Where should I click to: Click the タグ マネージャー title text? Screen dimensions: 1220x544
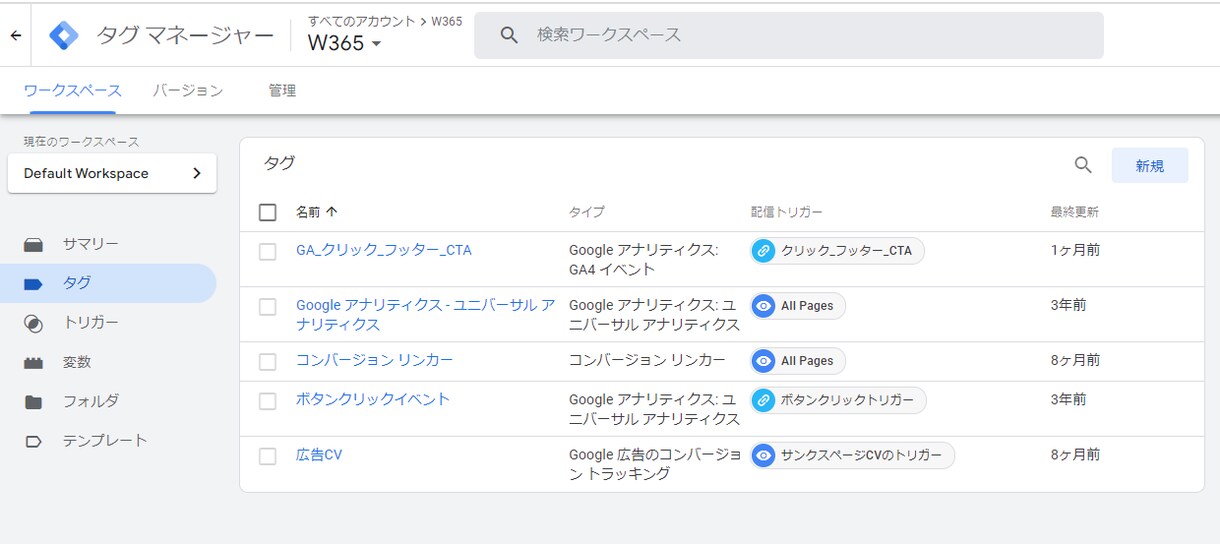click(x=185, y=35)
